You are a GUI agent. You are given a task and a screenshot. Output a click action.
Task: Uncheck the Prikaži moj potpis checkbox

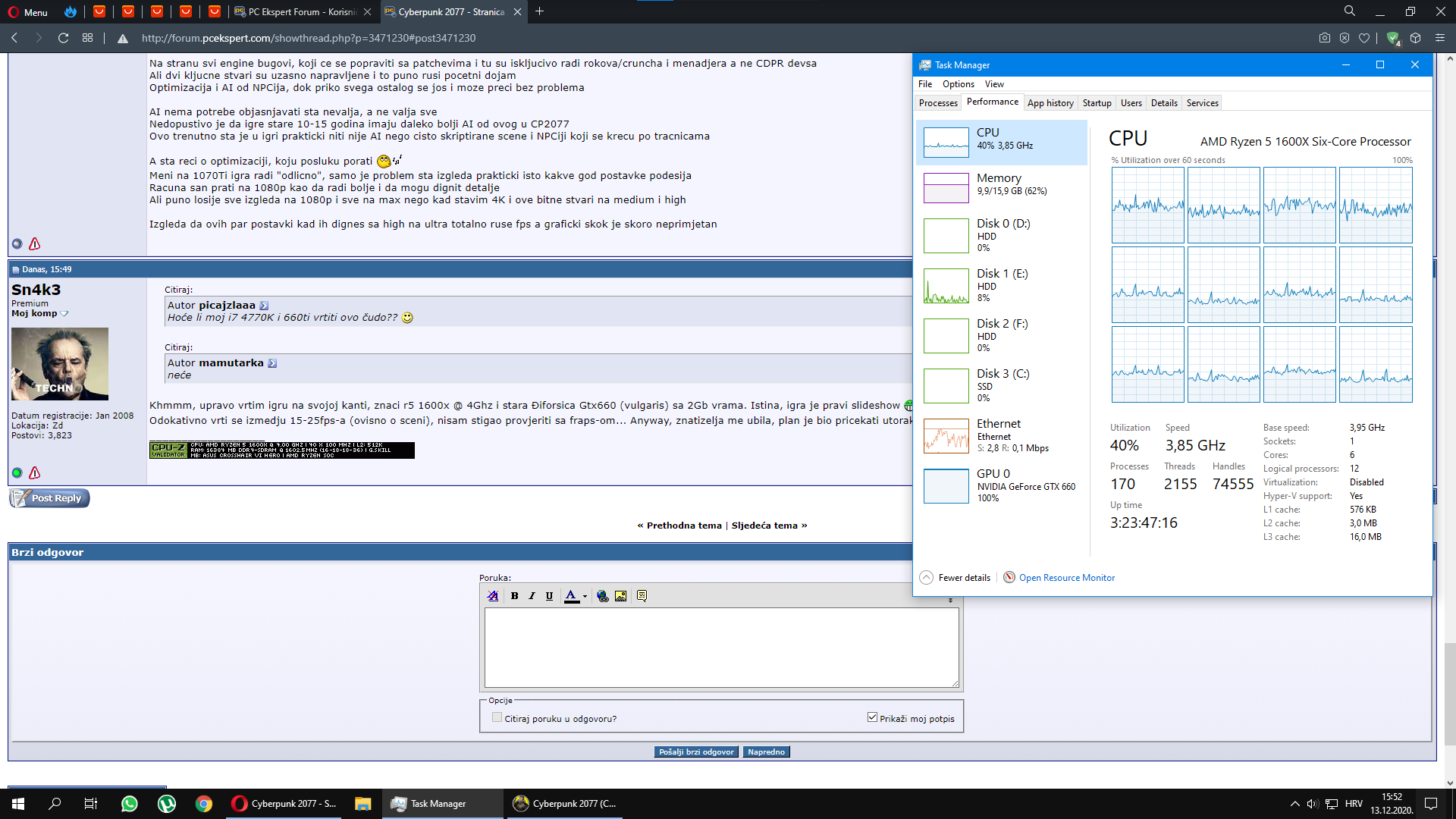[872, 717]
